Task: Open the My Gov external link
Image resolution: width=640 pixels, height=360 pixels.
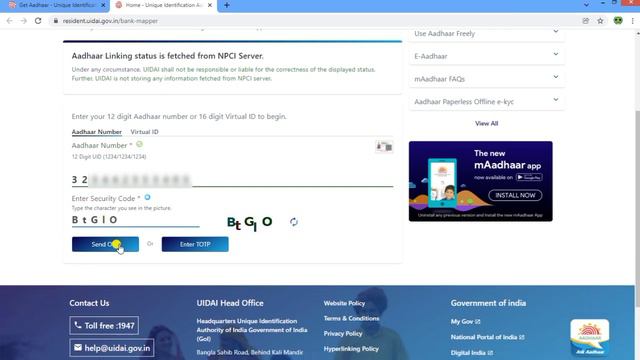Action: point(465,322)
